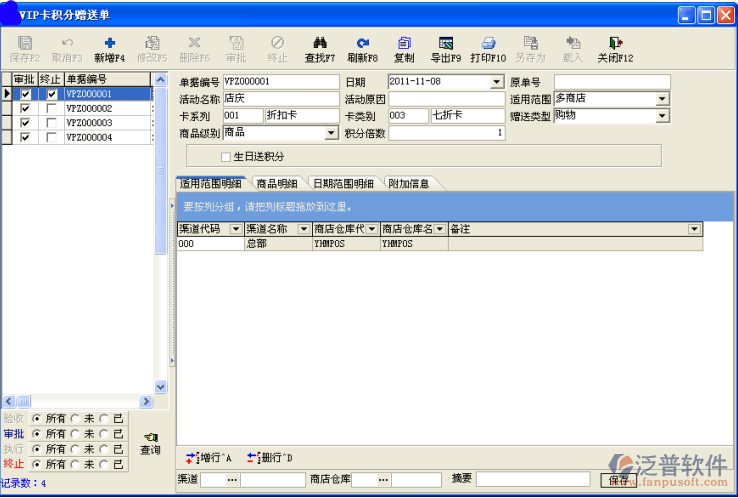Click the 删行 delete row button
The height and width of the screenshot is (498, 738).
pyautogui.click(x=270, y=458)
